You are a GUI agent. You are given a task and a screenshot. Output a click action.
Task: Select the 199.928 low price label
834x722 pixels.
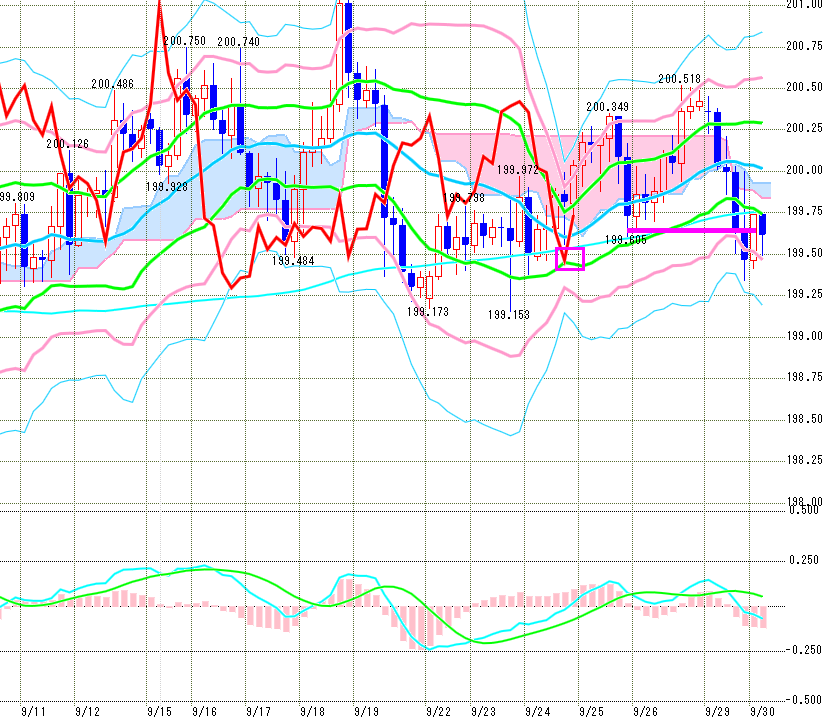tap(167, 186)
